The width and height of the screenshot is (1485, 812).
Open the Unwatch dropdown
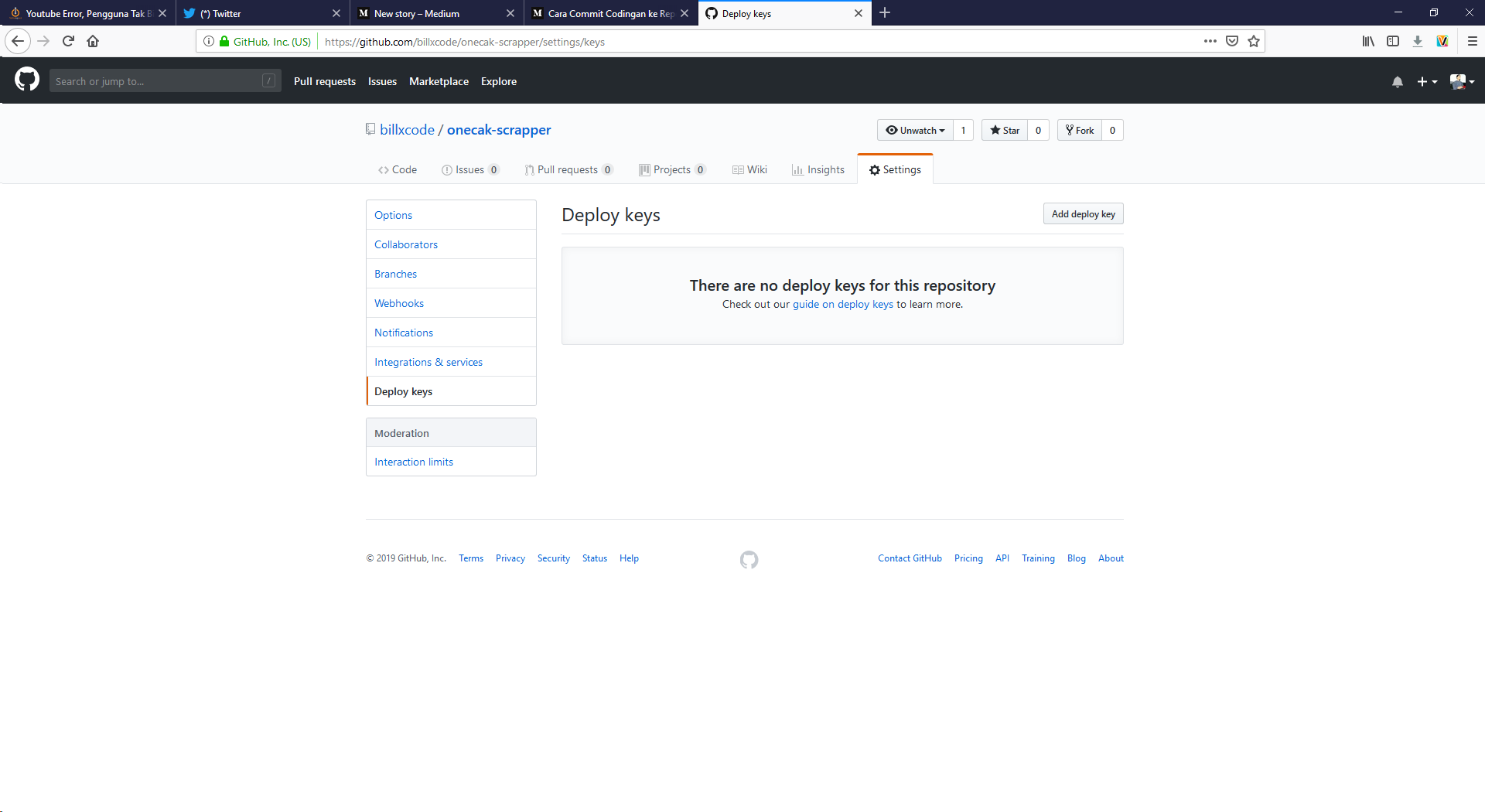coord(914,130)
